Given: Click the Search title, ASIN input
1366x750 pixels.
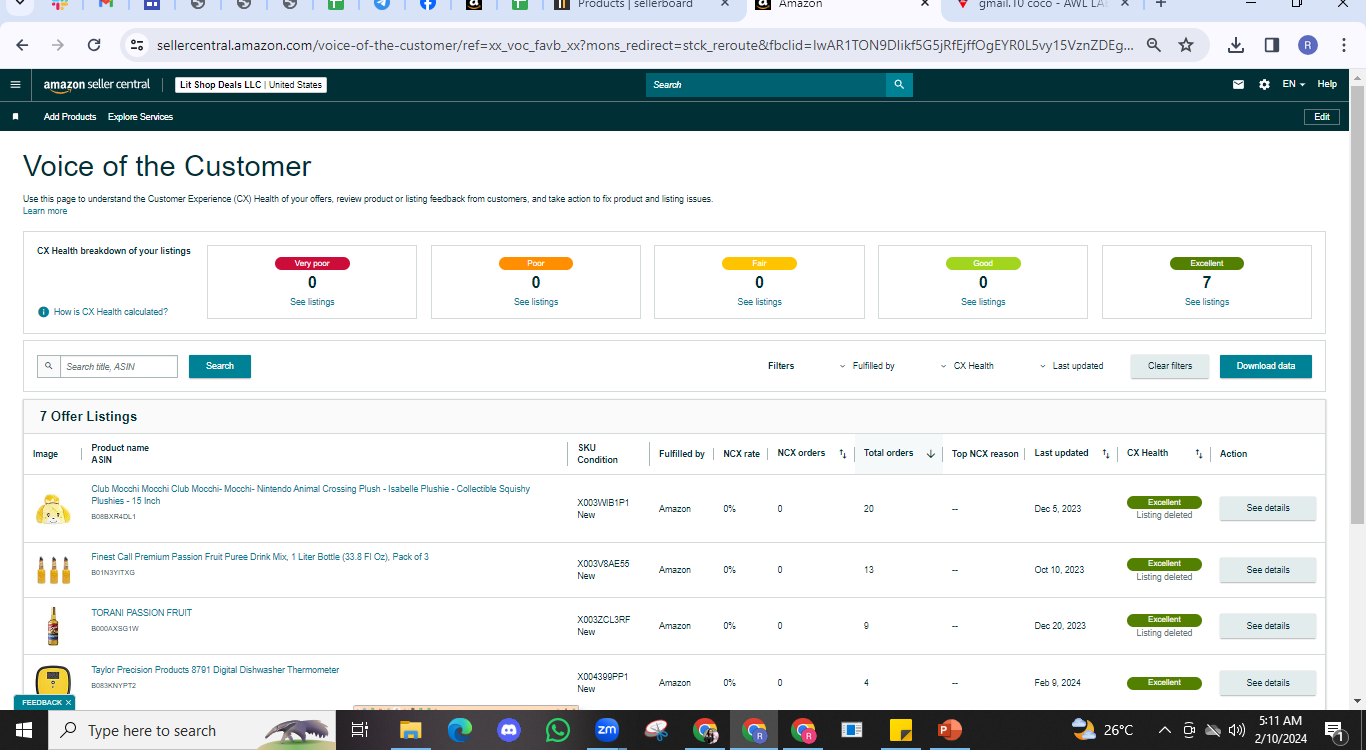Looking at the screenshot, I should (119, 367).
